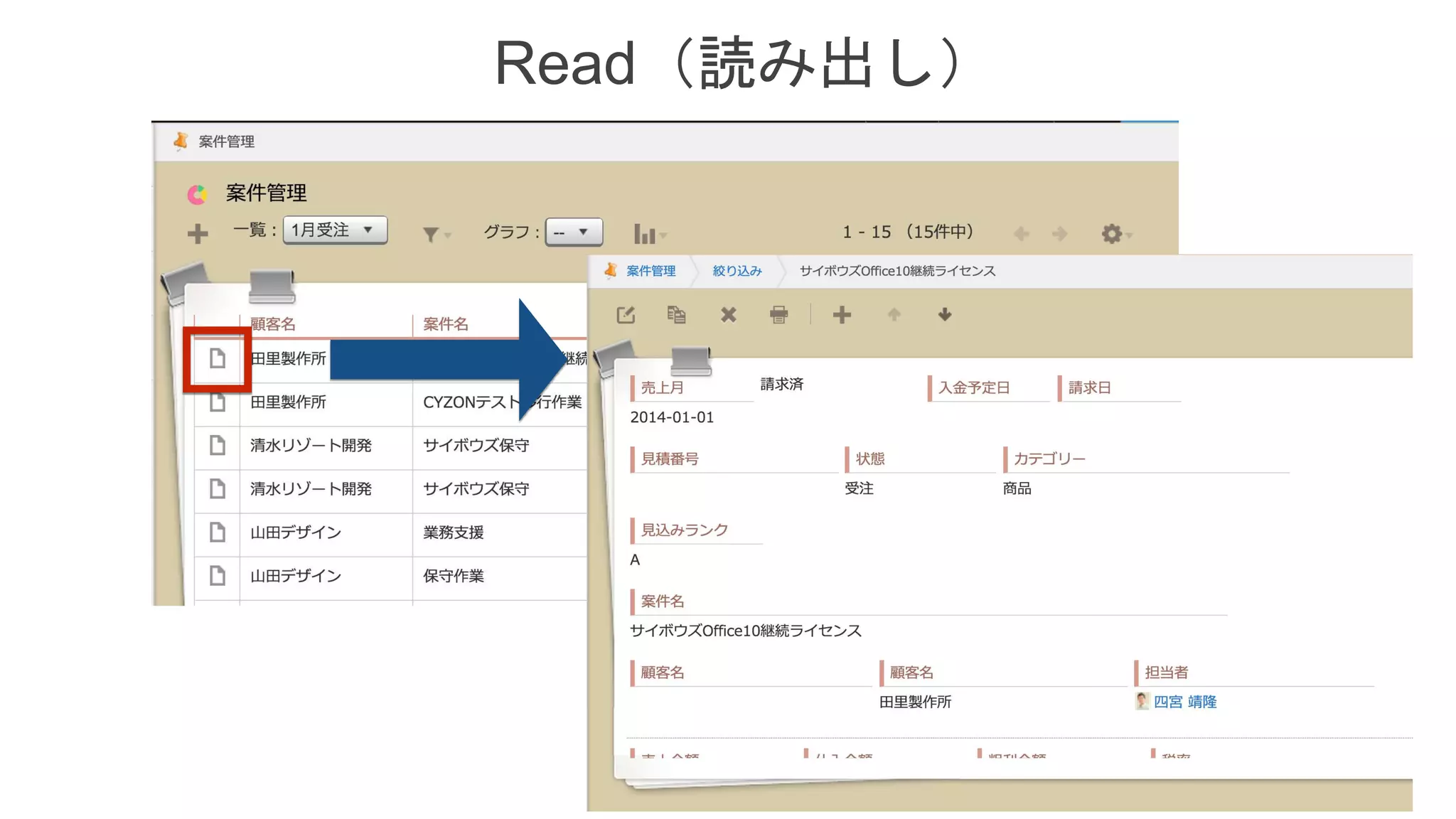The width and height of the screenshot is (1456, 819).
Task: Click the add record plus icon in list view
Action: (198, 233)
